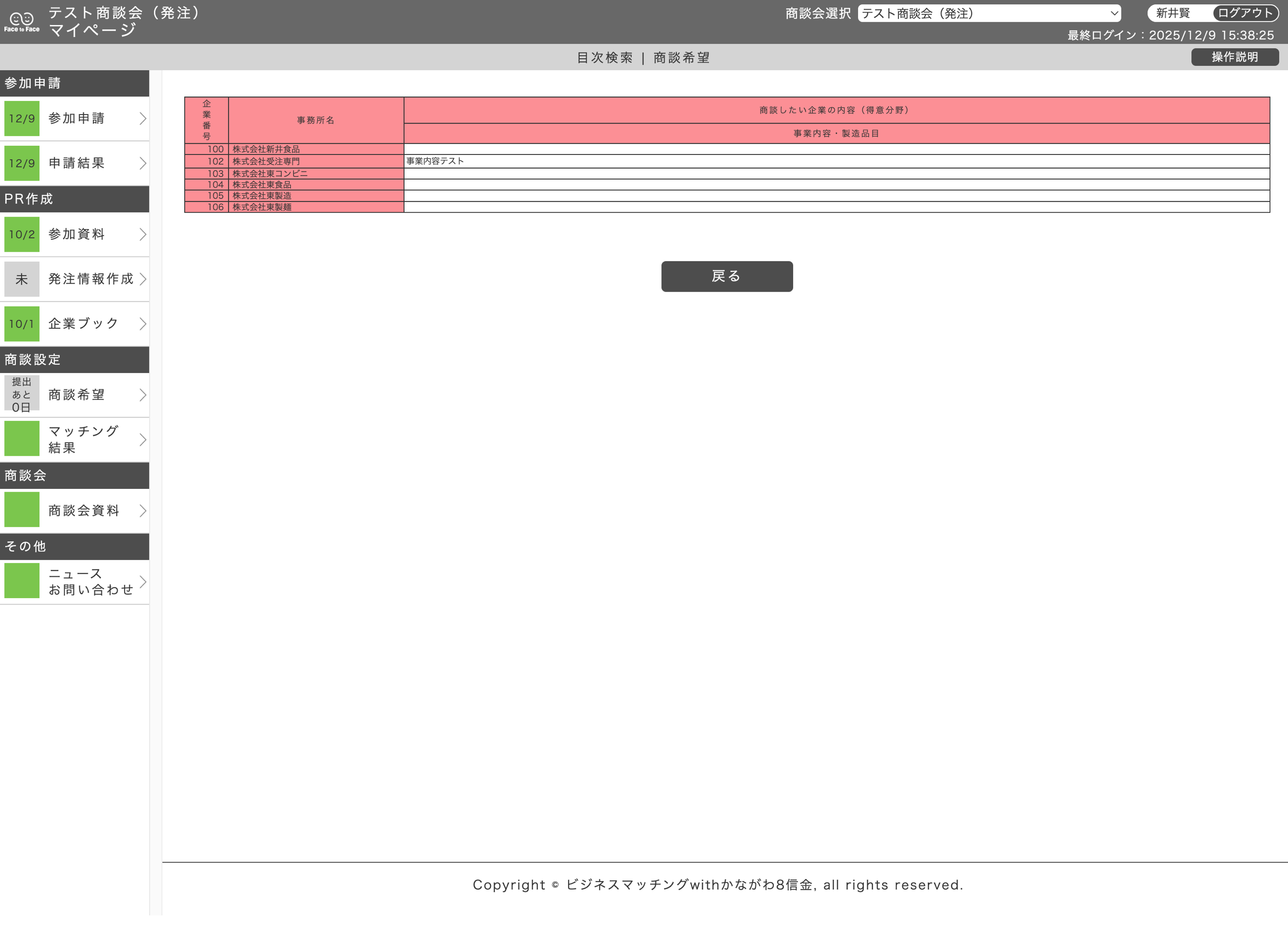Viewport: 1288px width, 933px height.
Task: Click the green 12/9 badge beside 参加申請
Action: pos(22,118)
